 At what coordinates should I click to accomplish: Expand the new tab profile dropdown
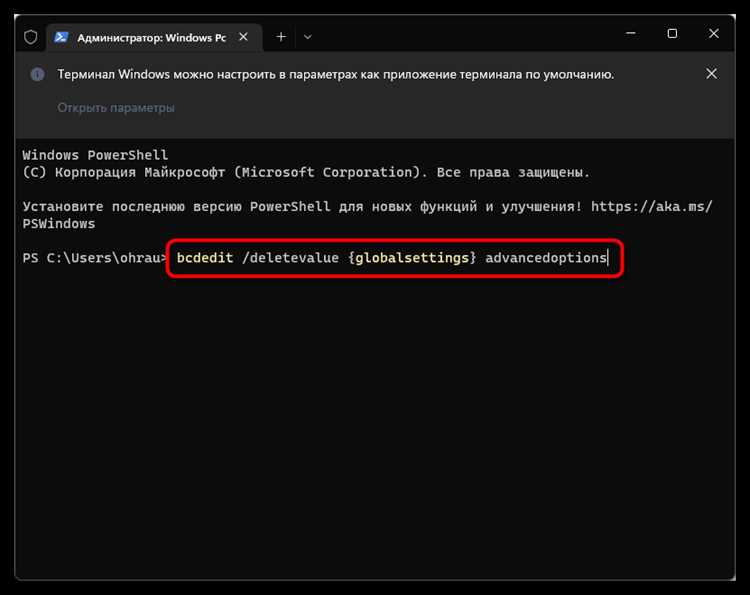coord(308,37)
